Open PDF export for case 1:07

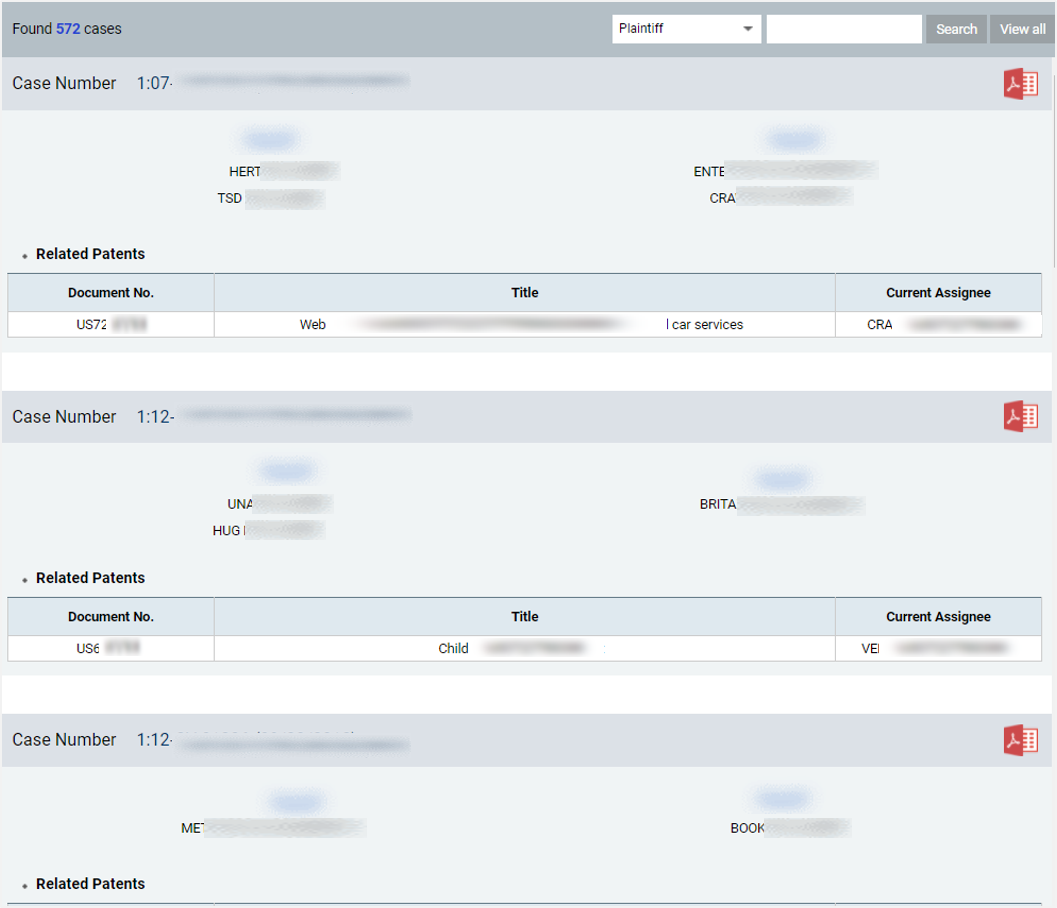1020,85
